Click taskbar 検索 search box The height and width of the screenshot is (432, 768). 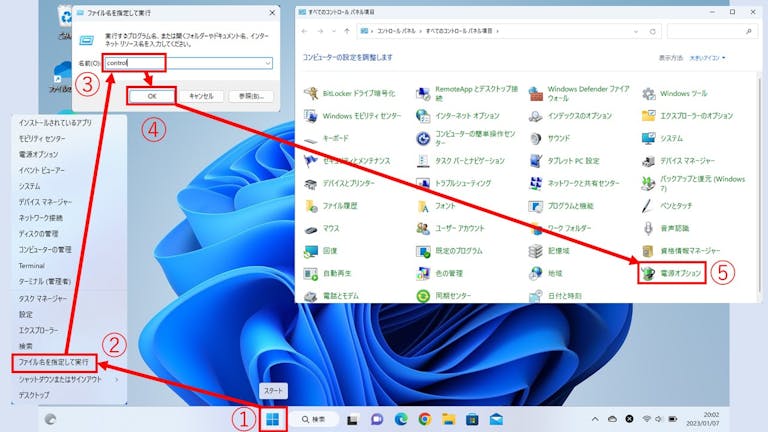click(313, 419)
